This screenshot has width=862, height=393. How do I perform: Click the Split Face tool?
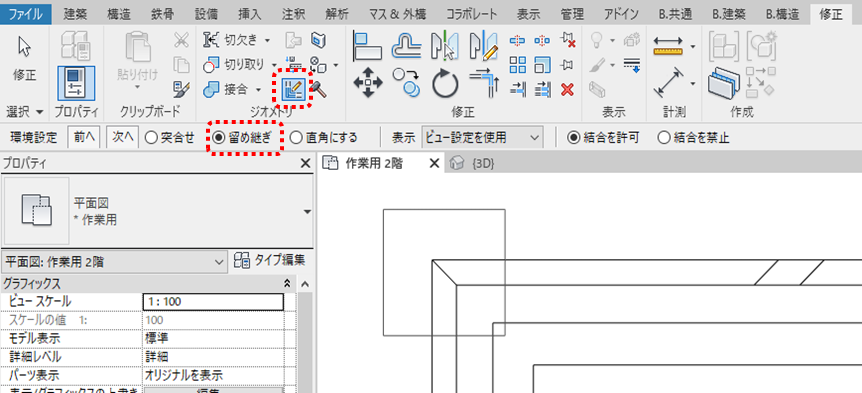pyautogui.click(x=318, y=40)
